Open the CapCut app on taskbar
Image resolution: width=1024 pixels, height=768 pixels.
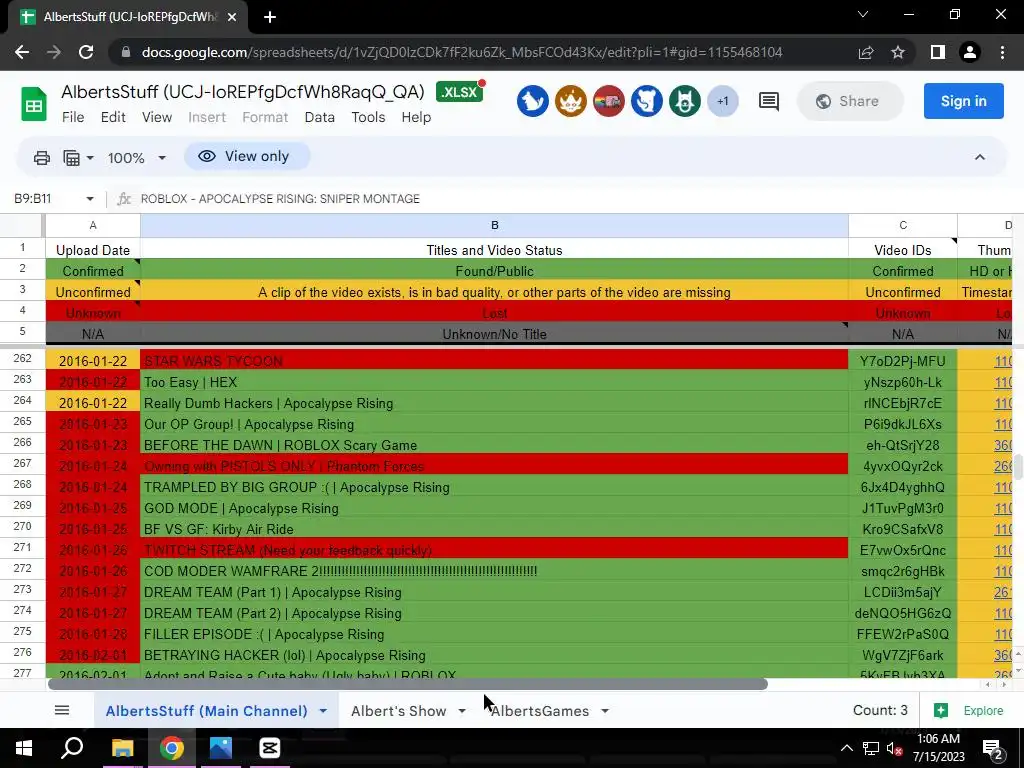pyautogui.click(x=270, y=748)
